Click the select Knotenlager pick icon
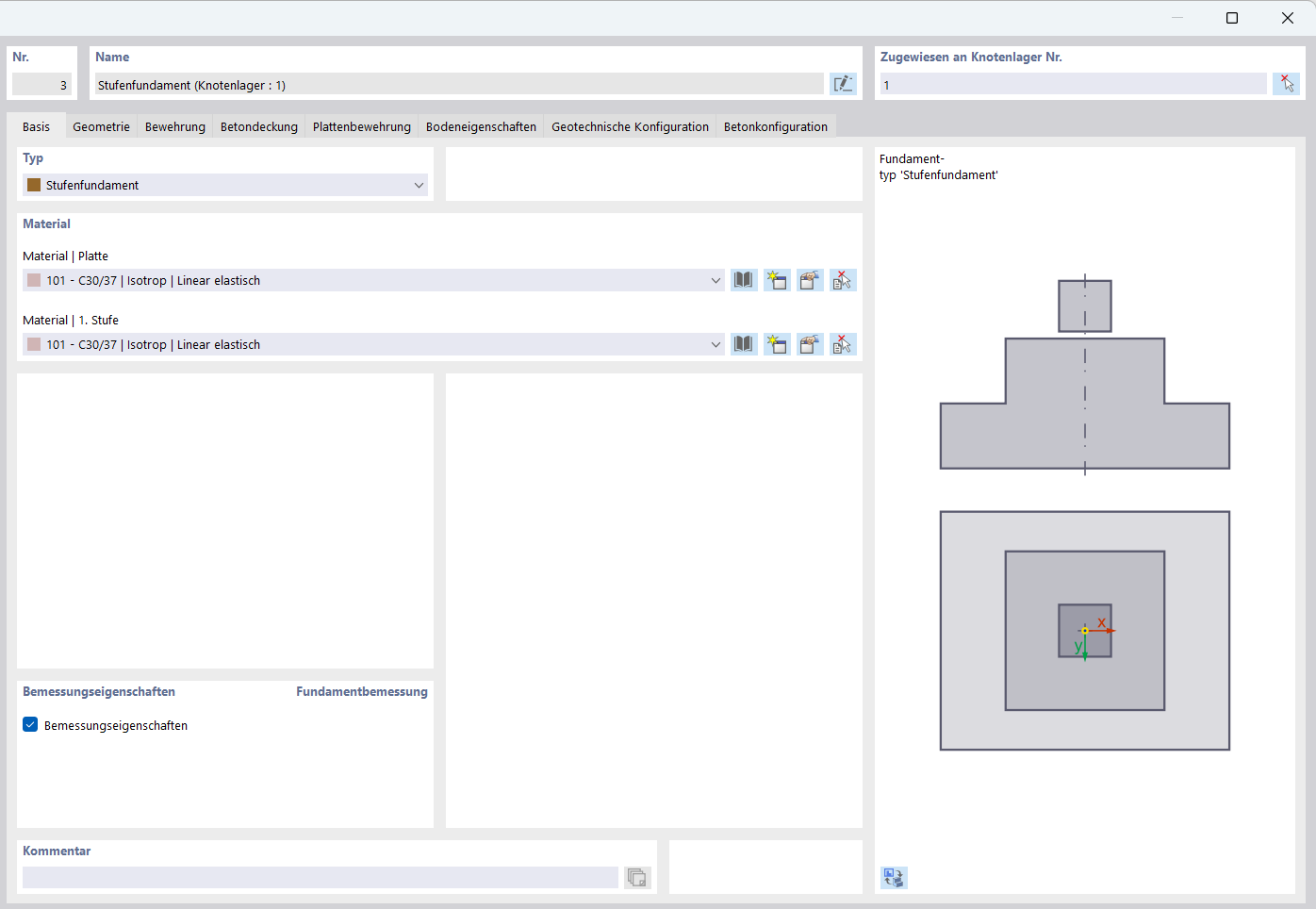Image resolution: width=1316 pixels, height=909 pixels. [1286, 84]
